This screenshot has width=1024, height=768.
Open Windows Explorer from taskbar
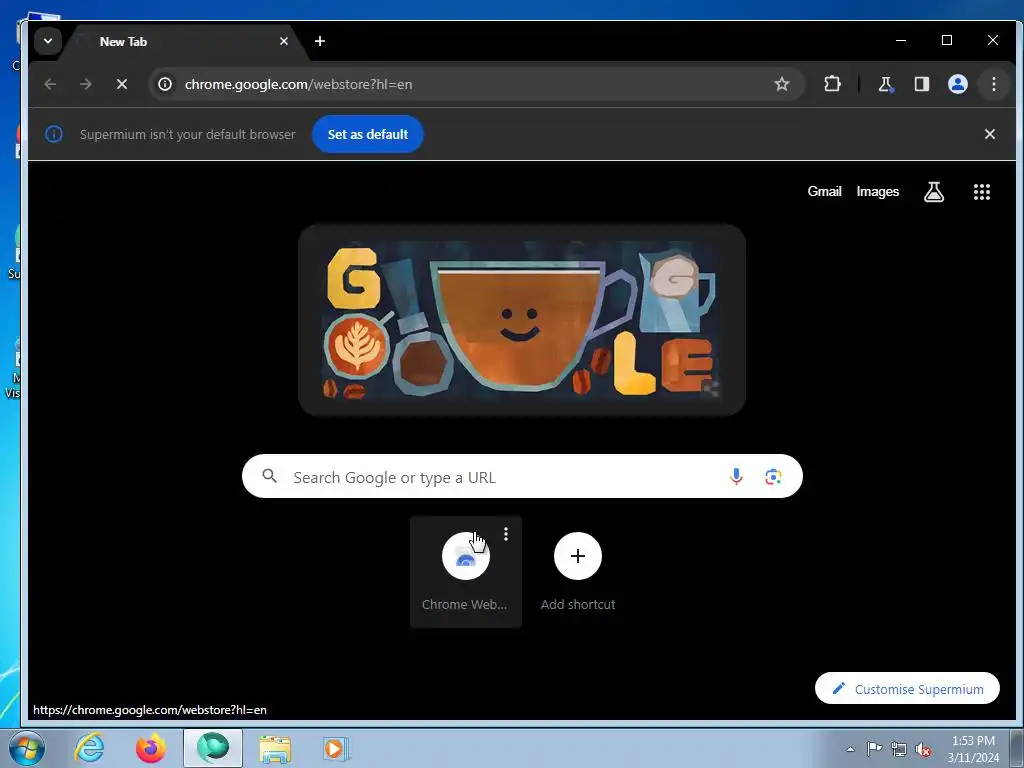275,748
